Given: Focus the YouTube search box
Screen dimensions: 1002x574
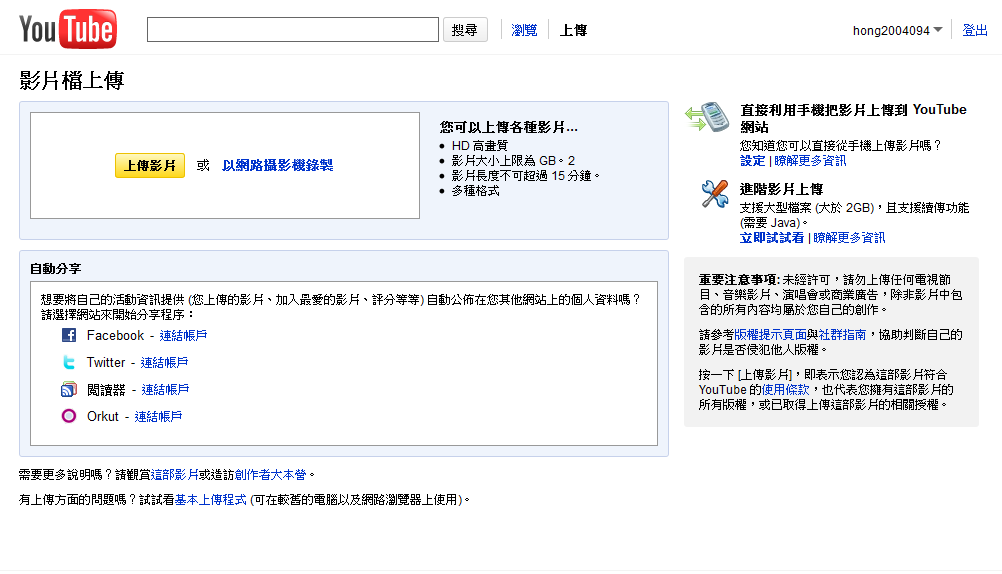Looking at the screenshot, I should 293,29.
